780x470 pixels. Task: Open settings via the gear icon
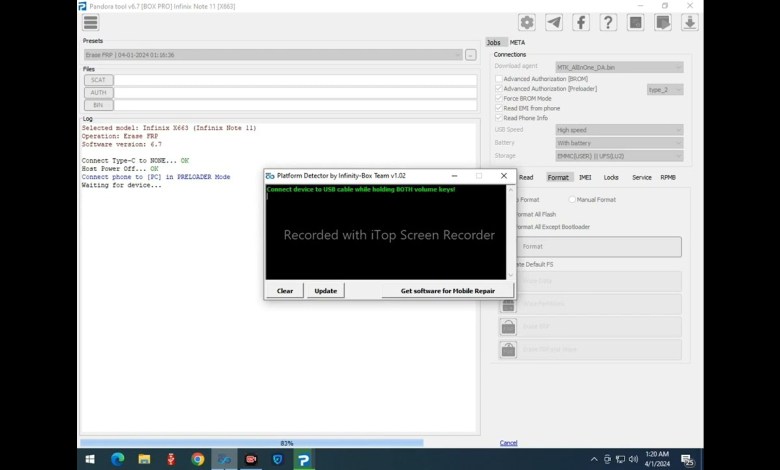pos(526,22)
